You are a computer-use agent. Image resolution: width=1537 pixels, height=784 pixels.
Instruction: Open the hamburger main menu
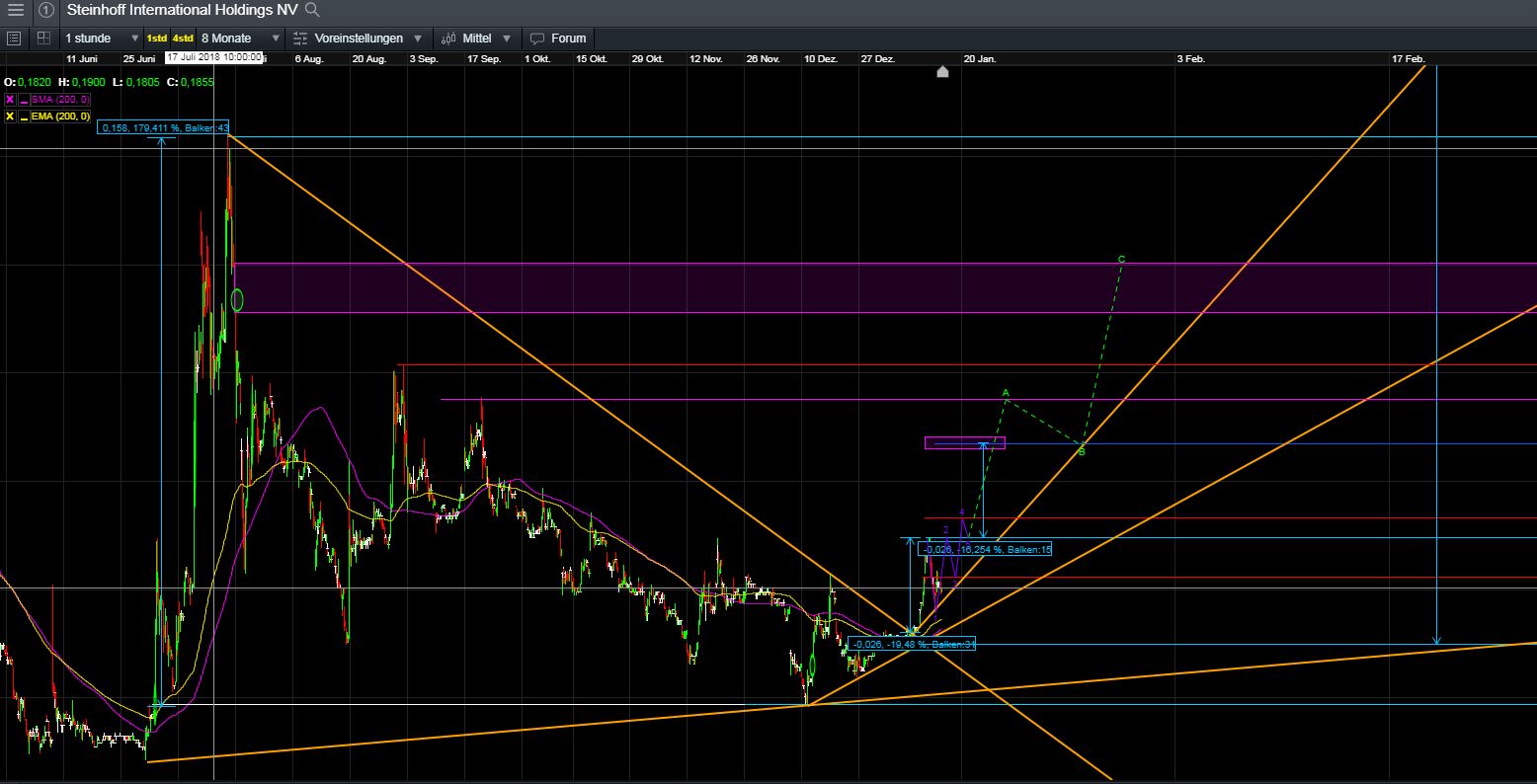(15, 11)
